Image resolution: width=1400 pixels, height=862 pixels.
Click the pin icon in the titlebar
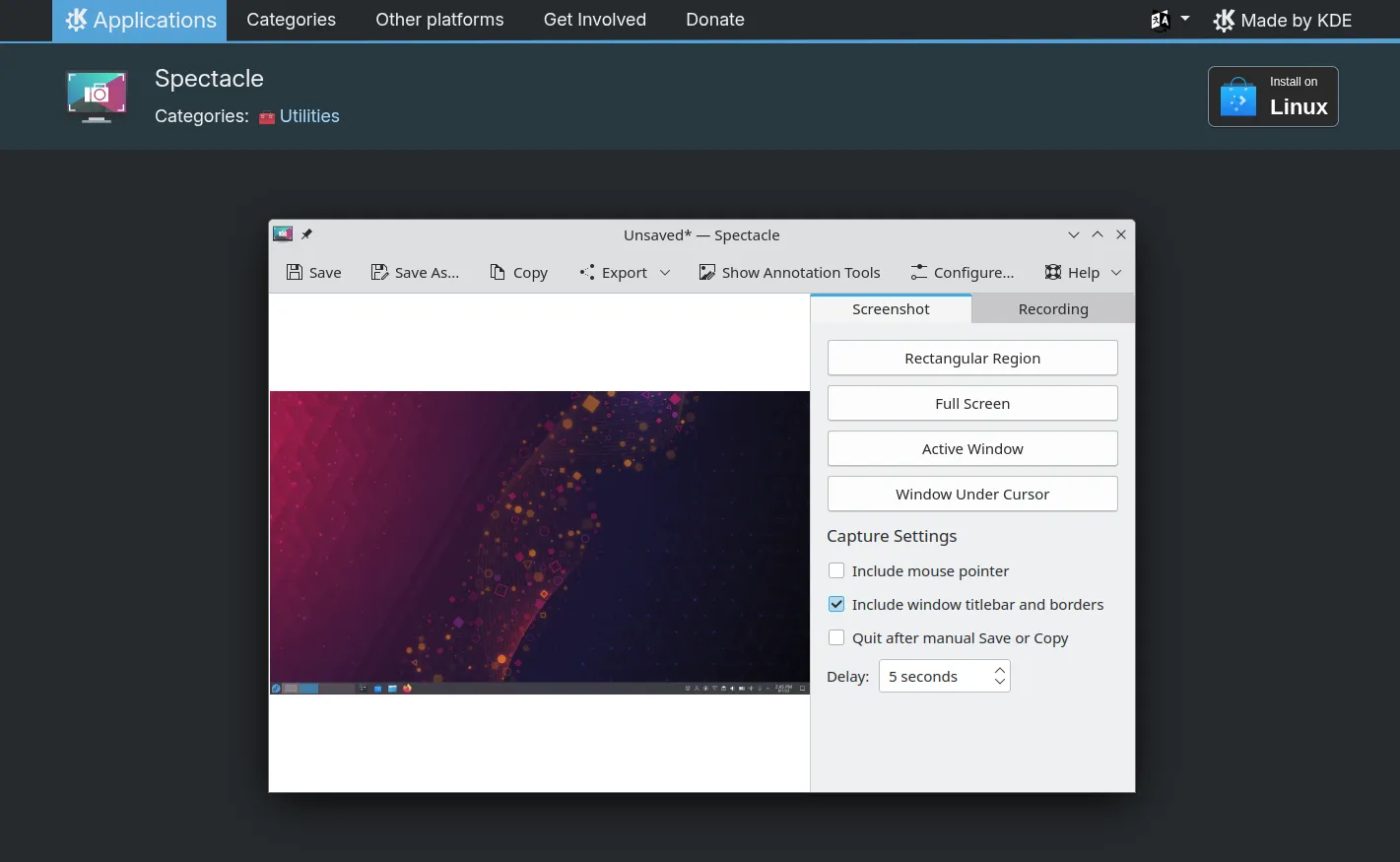point(306,234)
